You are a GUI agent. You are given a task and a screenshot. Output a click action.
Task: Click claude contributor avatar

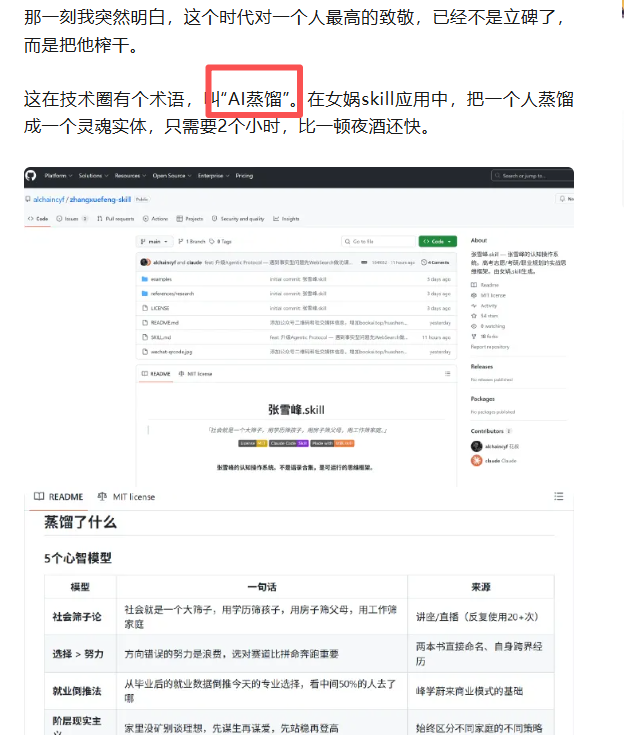[x=476, y=461]
